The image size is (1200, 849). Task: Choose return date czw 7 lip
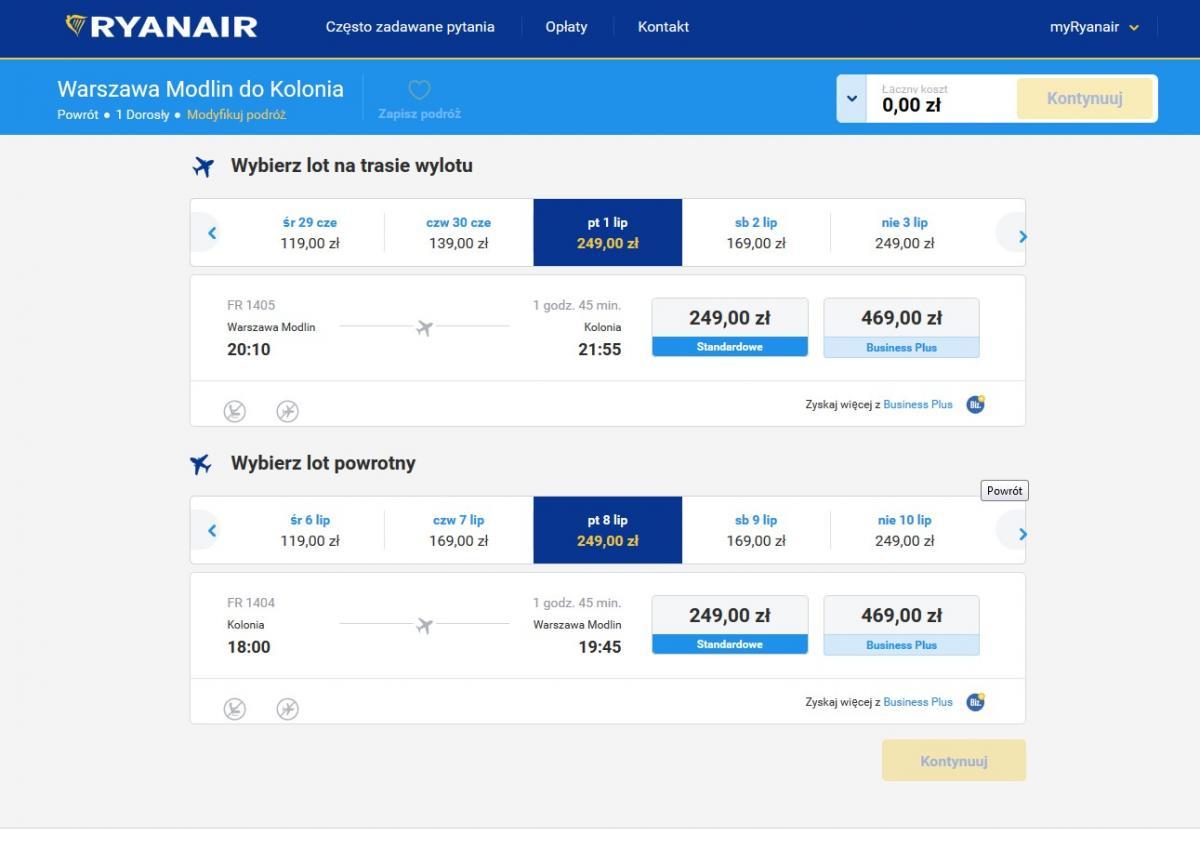pos(459,530)
